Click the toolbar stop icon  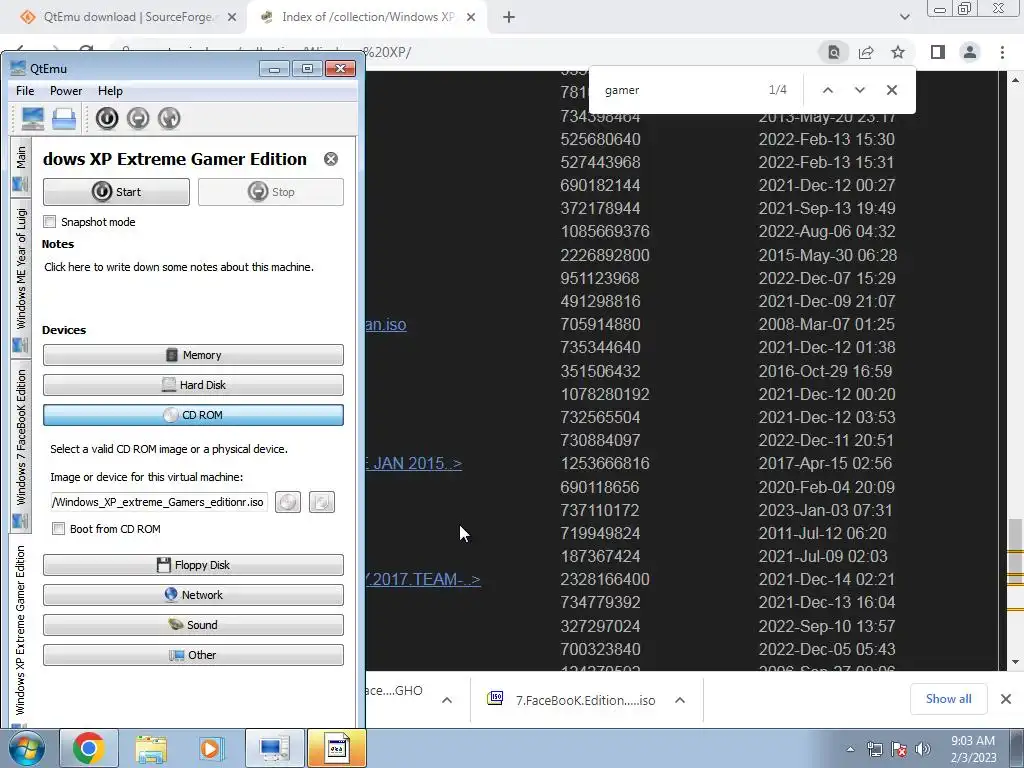click(138, 118)
